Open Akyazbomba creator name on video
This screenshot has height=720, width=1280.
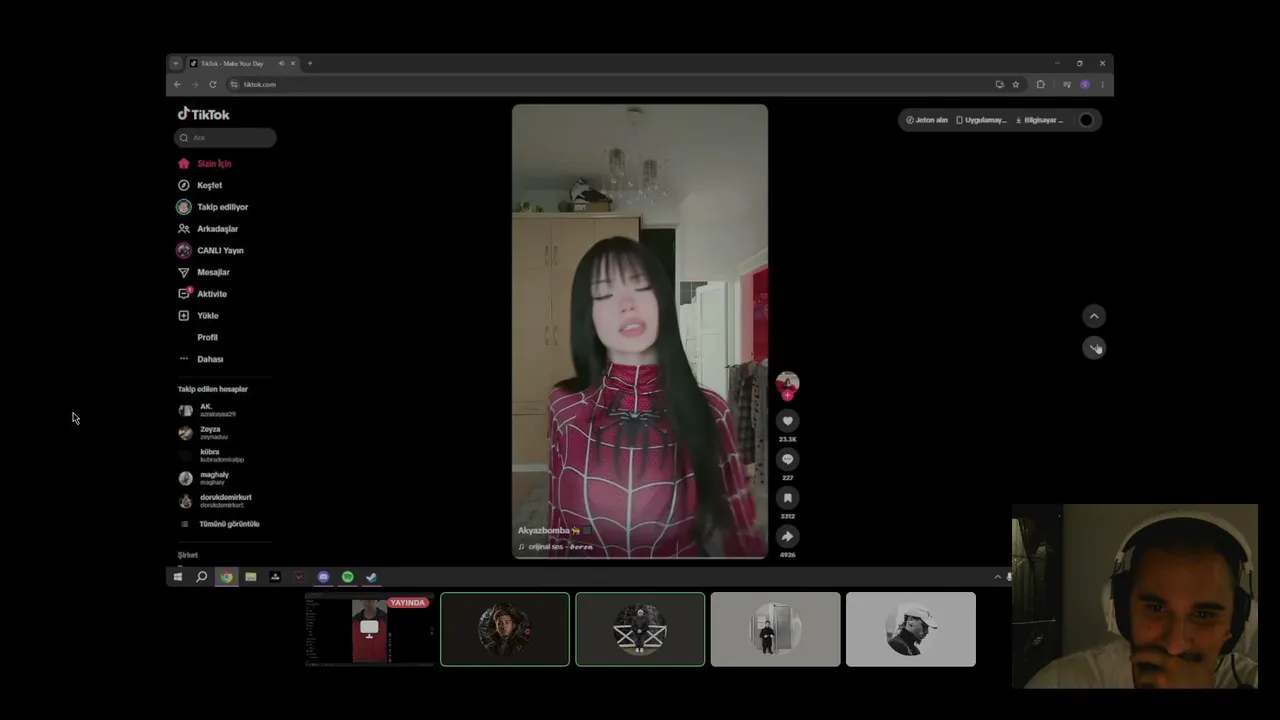pos(543,531)
